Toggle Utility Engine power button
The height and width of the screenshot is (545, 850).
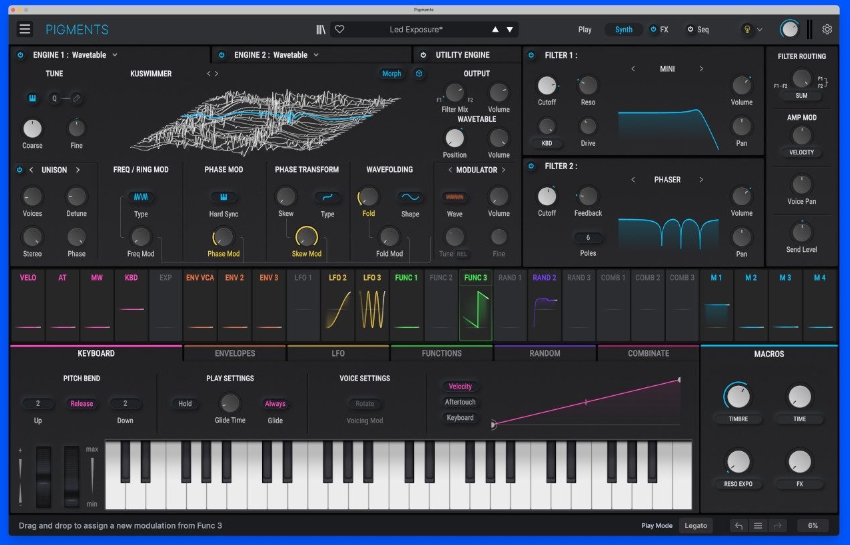click(423, 55)
